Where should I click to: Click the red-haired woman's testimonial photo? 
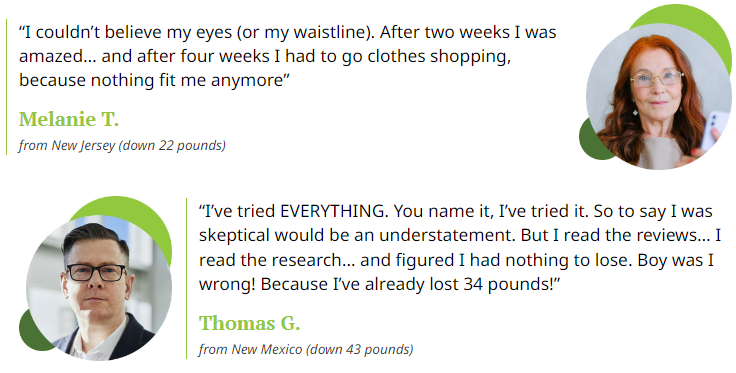pyautogui.click(x=659, y=96)
